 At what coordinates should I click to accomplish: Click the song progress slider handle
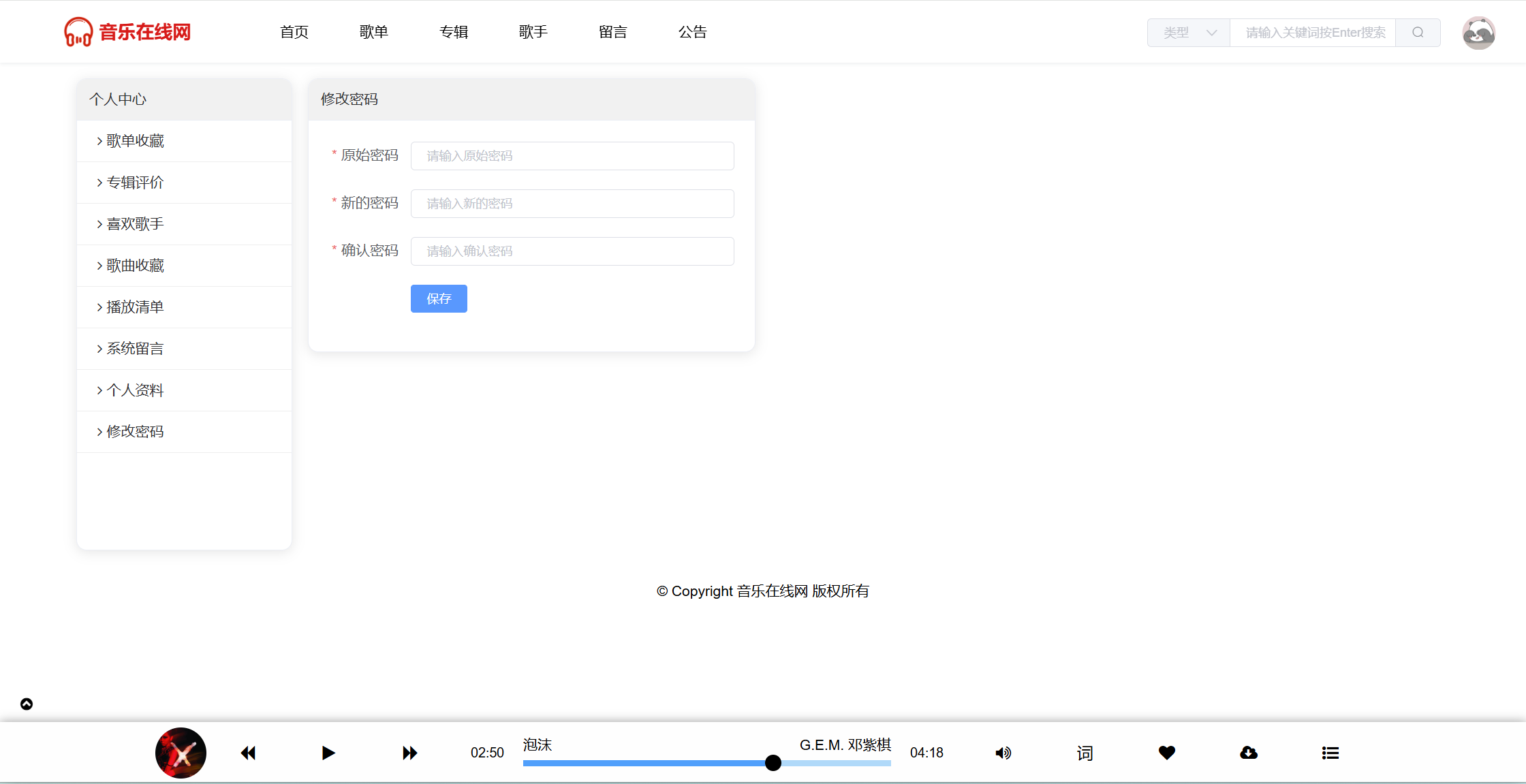coord(773,763)
